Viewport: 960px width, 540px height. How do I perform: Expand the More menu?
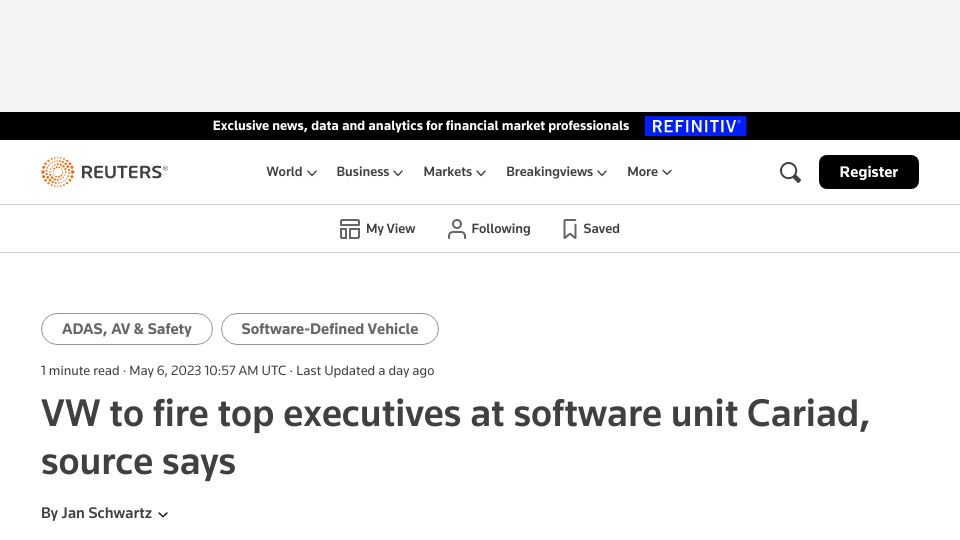(x=650, y=172)
